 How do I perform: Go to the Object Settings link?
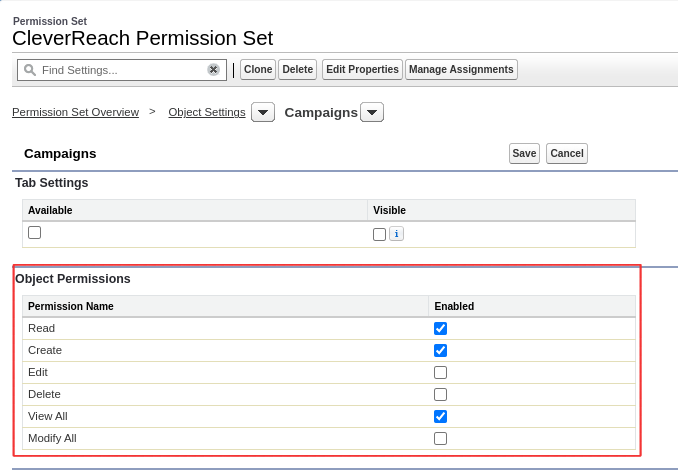[x=207, y=112]
